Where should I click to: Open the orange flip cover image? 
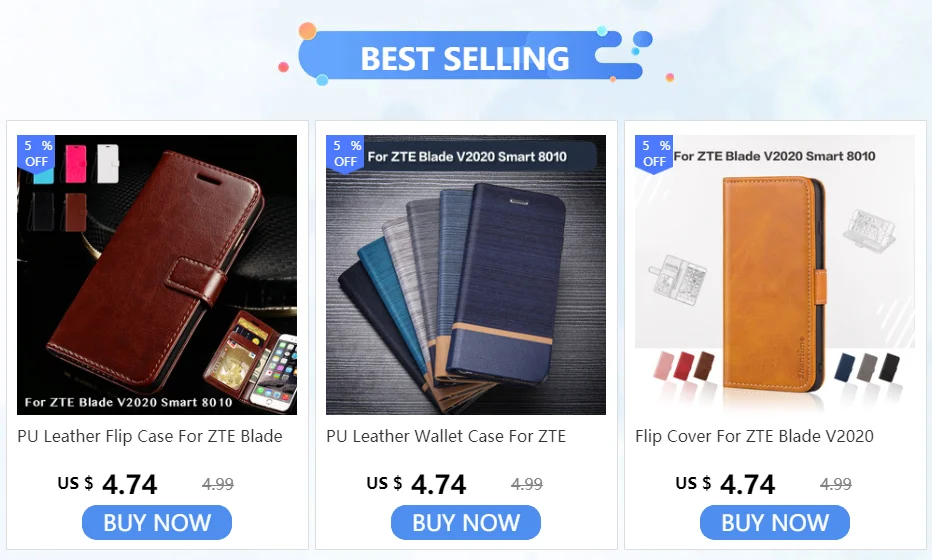[775, 275]
